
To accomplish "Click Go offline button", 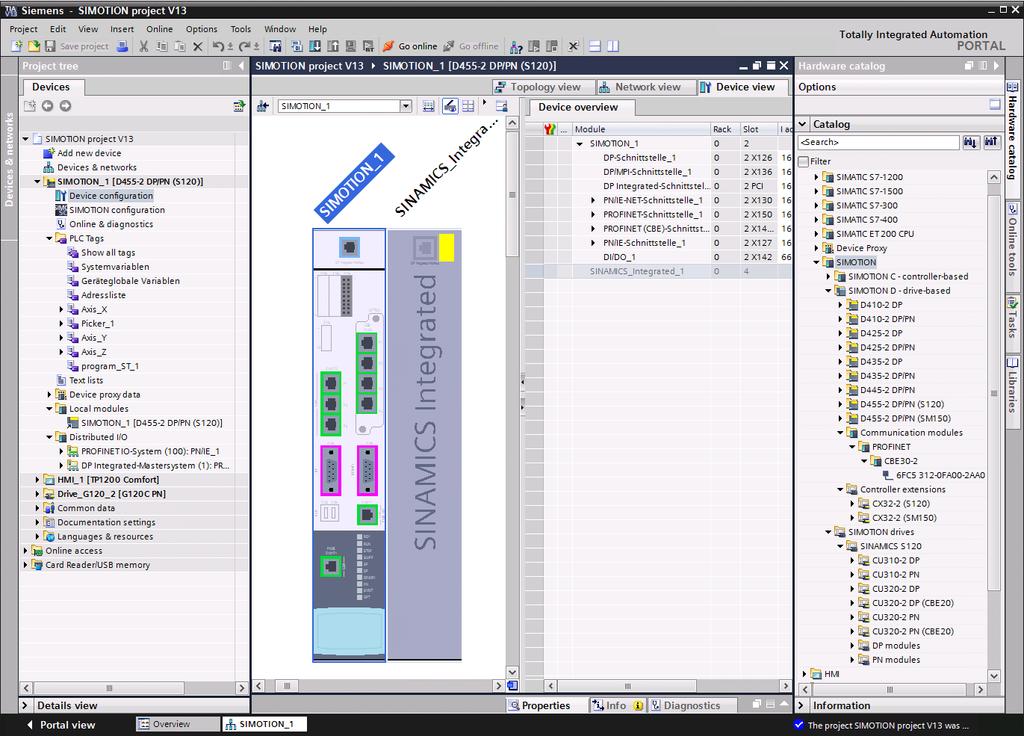I will click(x=471, y=46).
